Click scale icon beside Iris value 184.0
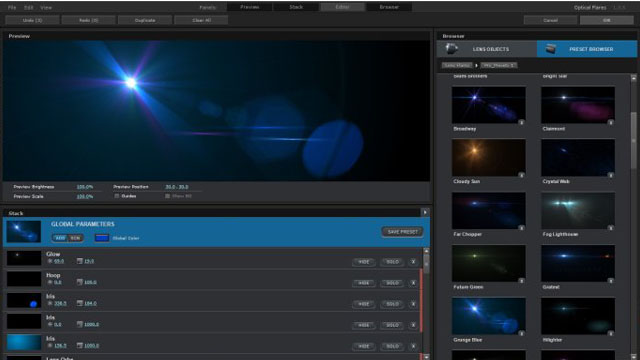The image size is (640, 360). click(x=80, y=303)
